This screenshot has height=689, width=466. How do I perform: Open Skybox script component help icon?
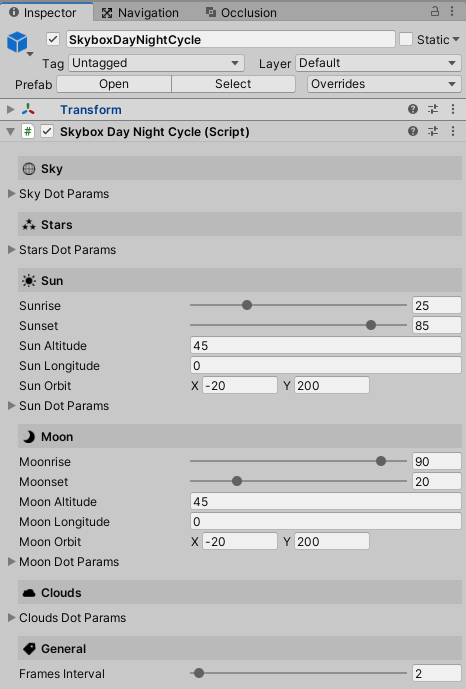(412, 131)
